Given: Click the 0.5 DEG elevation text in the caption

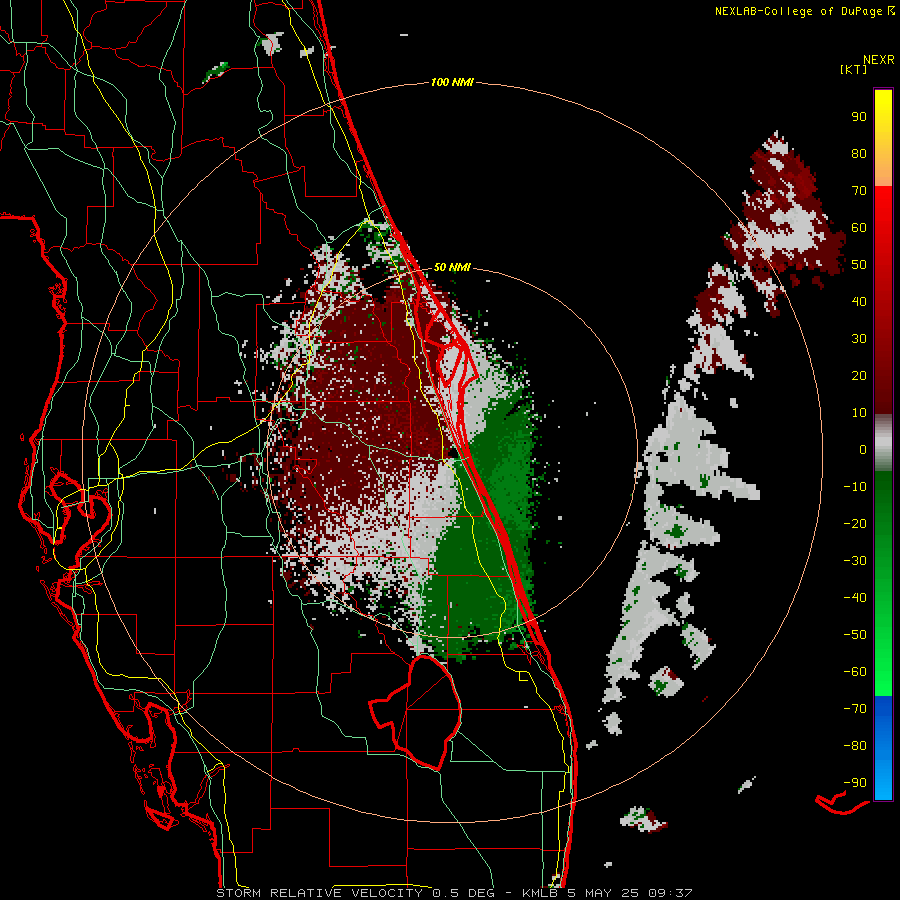Looking at the screenshot, I should 465,893.
